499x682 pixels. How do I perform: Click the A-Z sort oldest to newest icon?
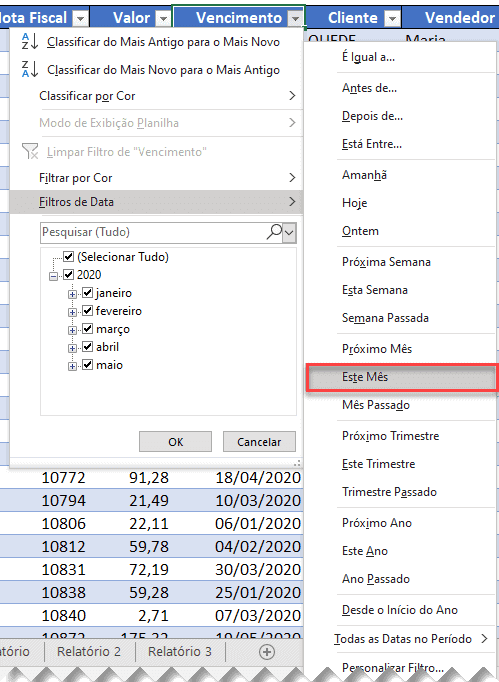(30, 41)
